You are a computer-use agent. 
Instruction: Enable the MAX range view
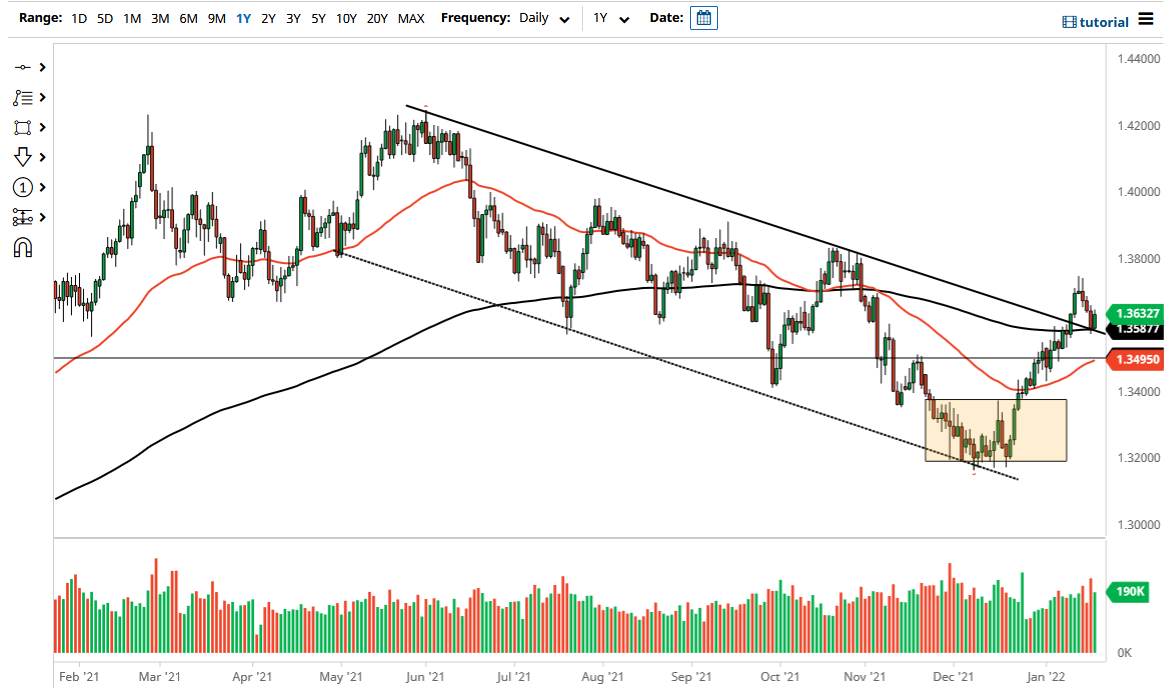coord(410,18)
